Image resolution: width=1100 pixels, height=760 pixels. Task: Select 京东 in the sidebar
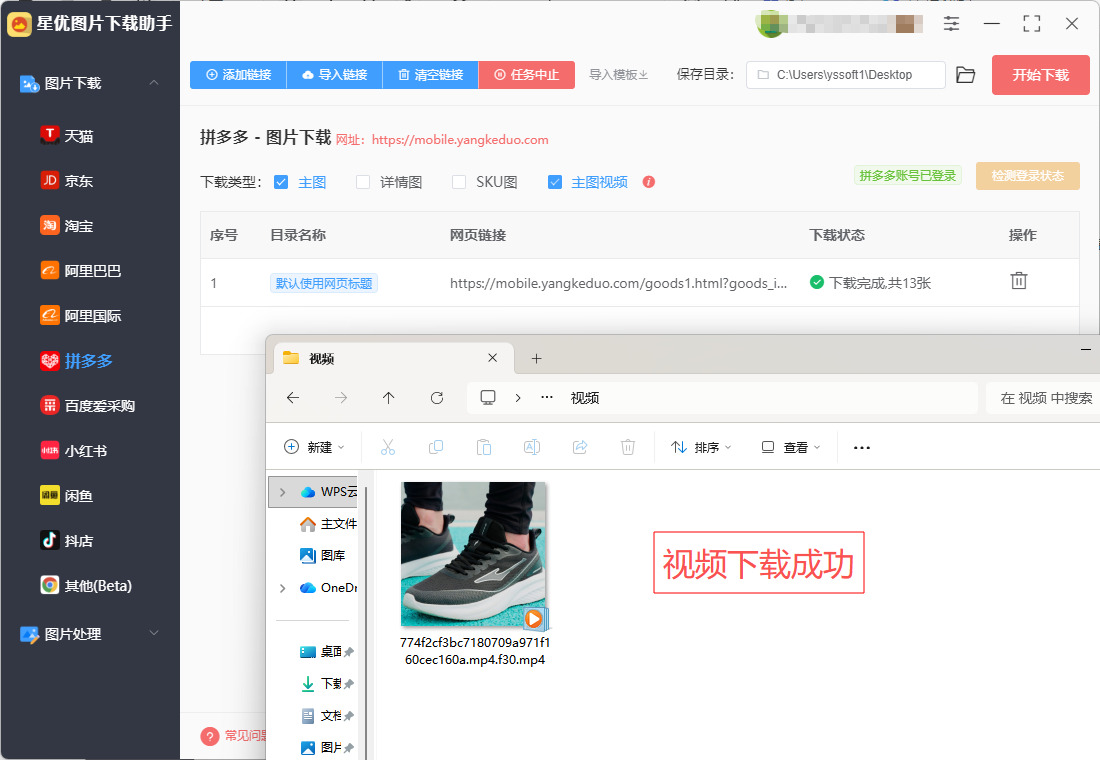[67, 180]
